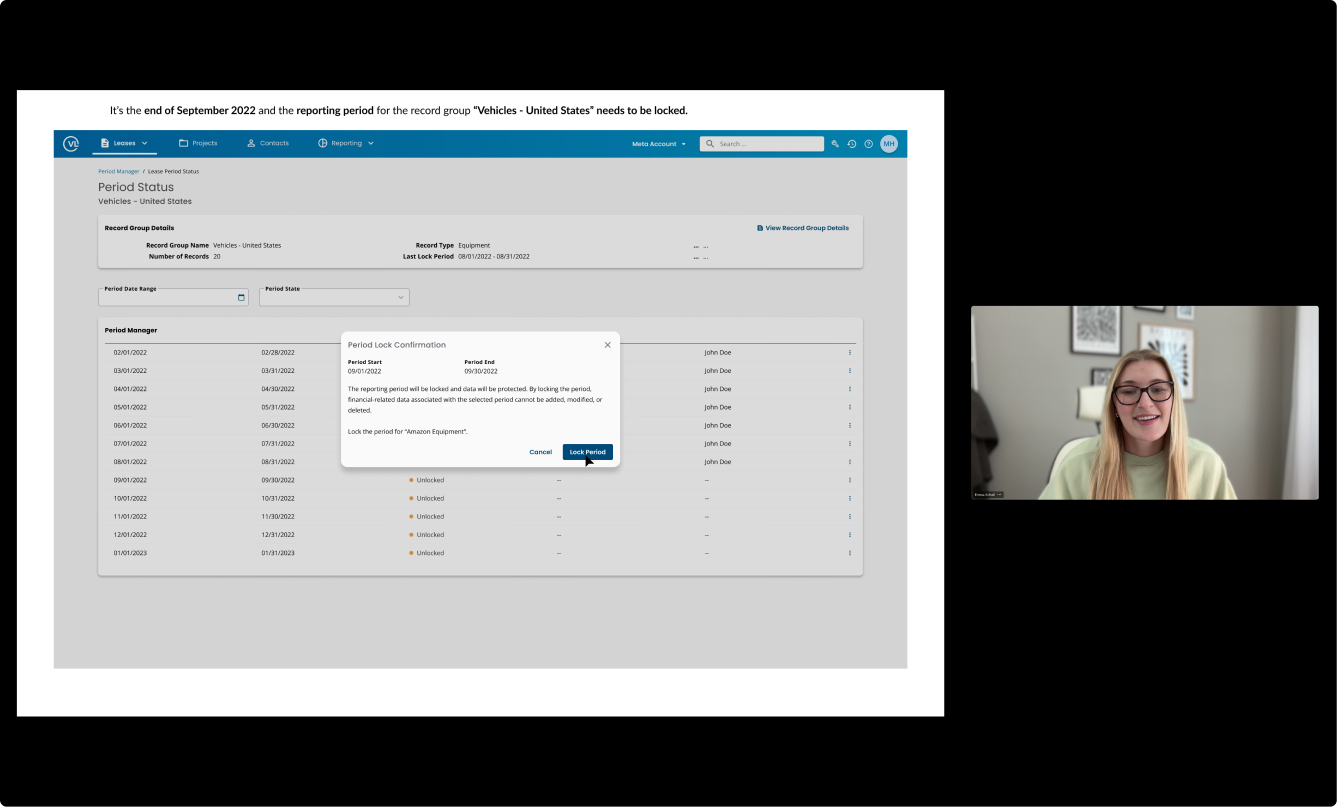Expand the Reporting menu in the header
The height and width of the screenshot is (807, 1337).
pyautogui.click(x=346, y=144)
